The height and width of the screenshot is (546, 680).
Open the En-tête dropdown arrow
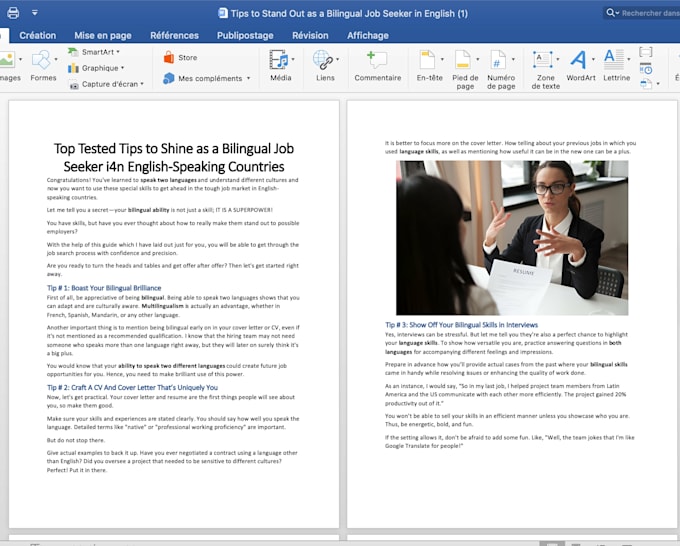pyautogui.click(x=442, y=59)
